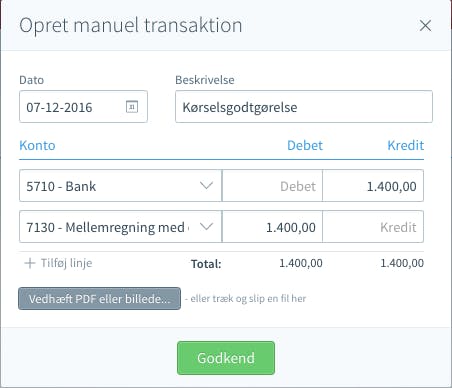452x388 pixels.
Task: Click the Godkend button
Action: coord(226,358)
